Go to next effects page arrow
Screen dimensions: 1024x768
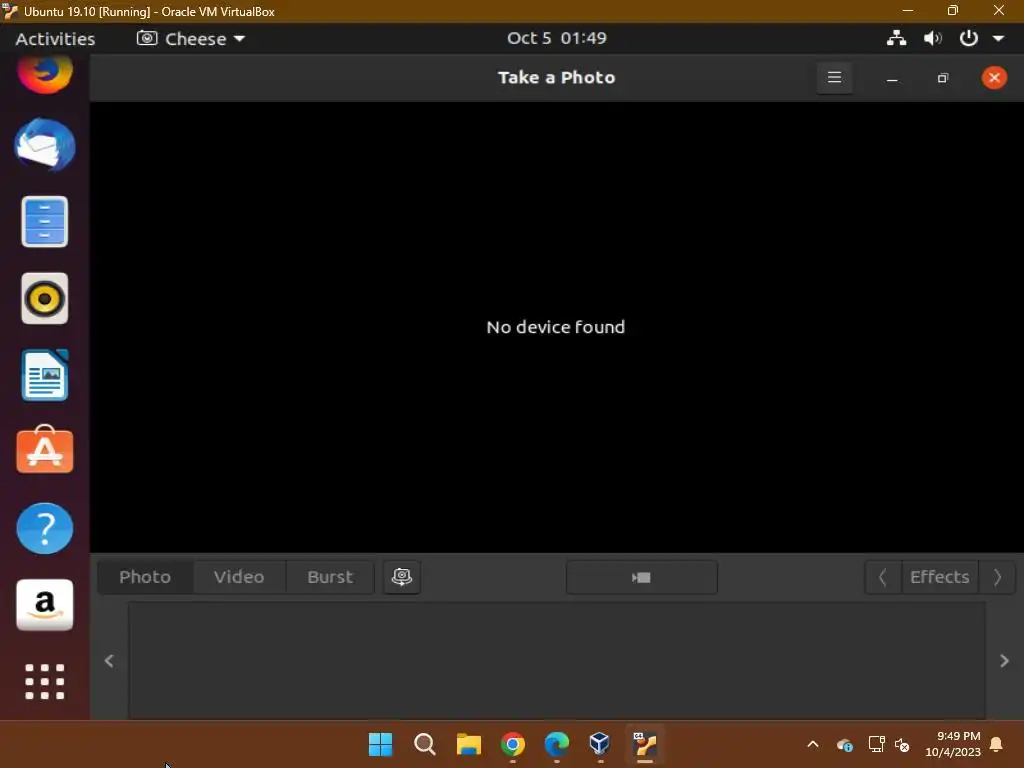tap(997, 577)
